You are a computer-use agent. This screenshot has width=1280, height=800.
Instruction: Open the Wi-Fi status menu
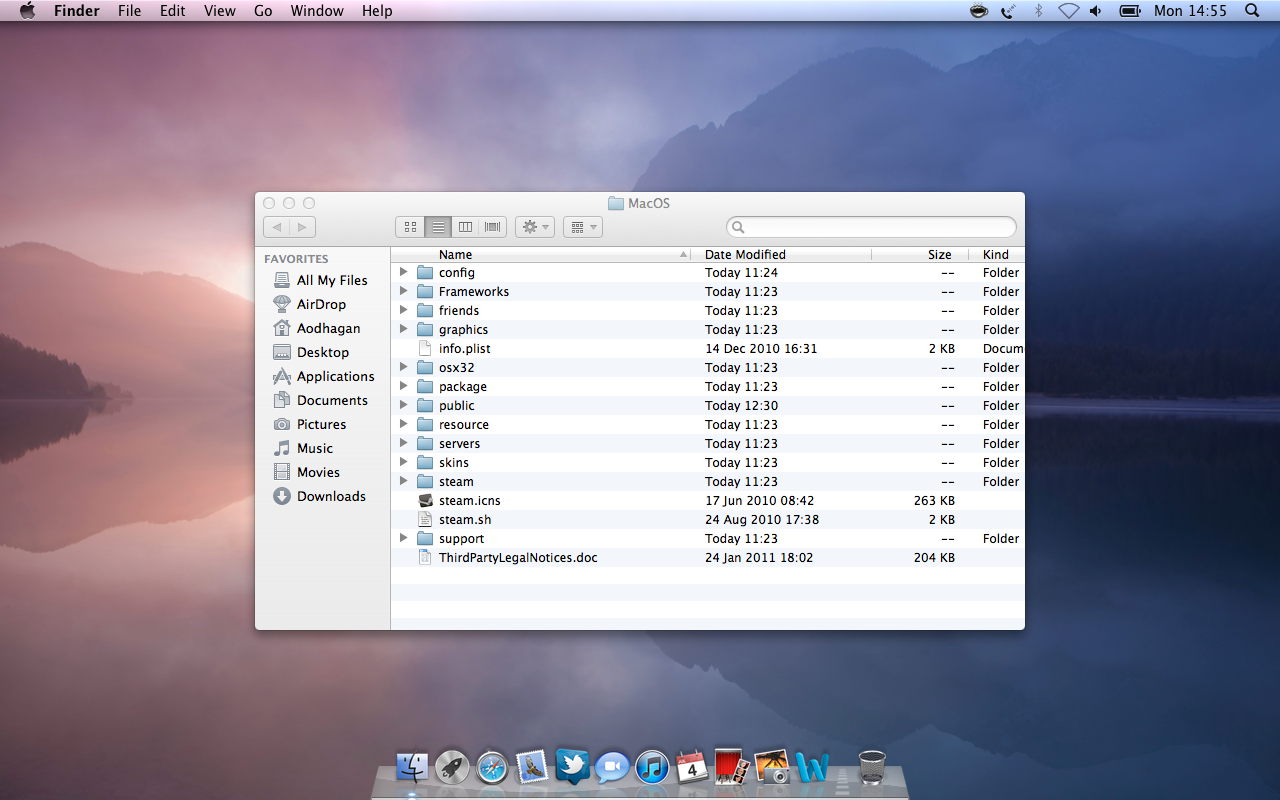tap(1068, 11)
